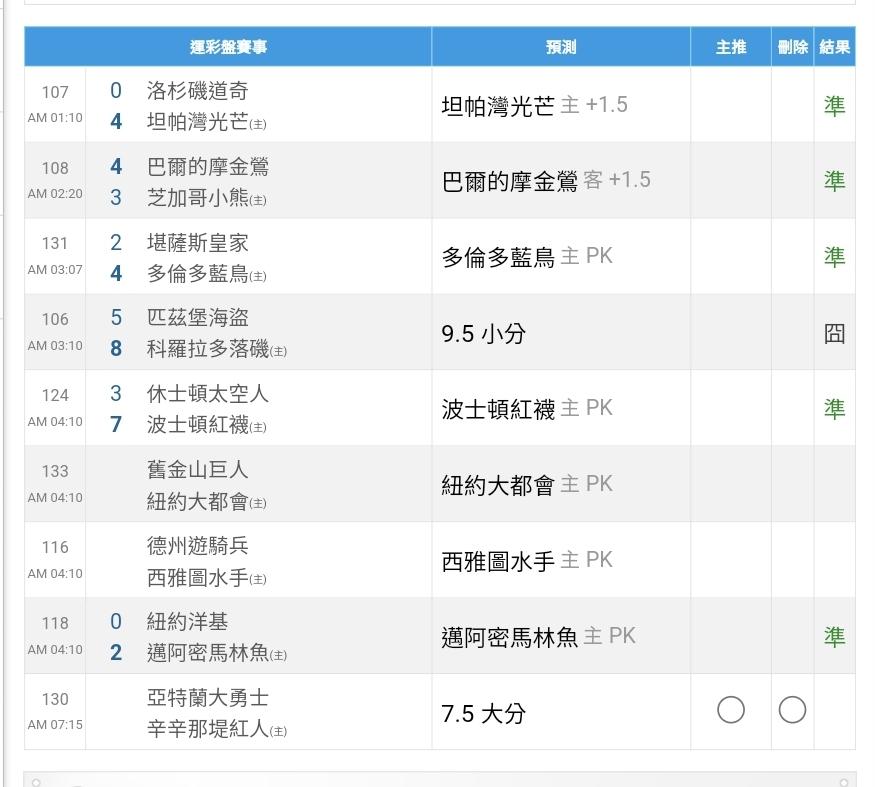875x787 pixels.
Task: Click team name 巴爾的摩金鶯 in game 108 matchup
Action: tap(208, 166)
